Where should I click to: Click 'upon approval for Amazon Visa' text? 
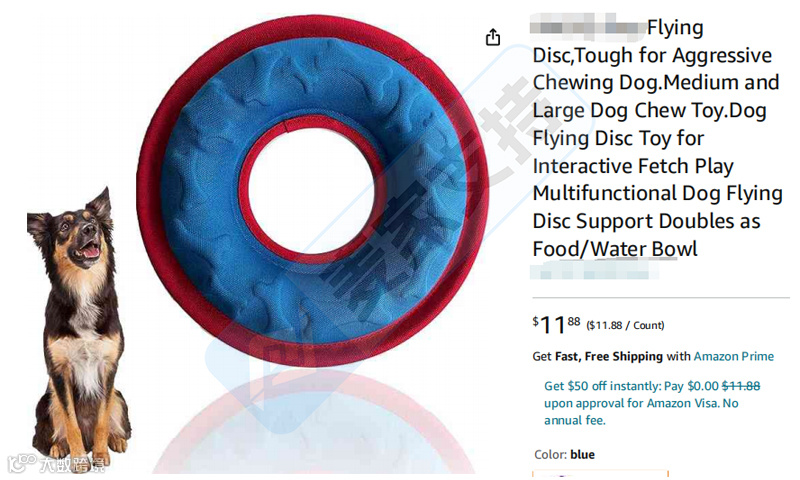click(x=632, y=403)
